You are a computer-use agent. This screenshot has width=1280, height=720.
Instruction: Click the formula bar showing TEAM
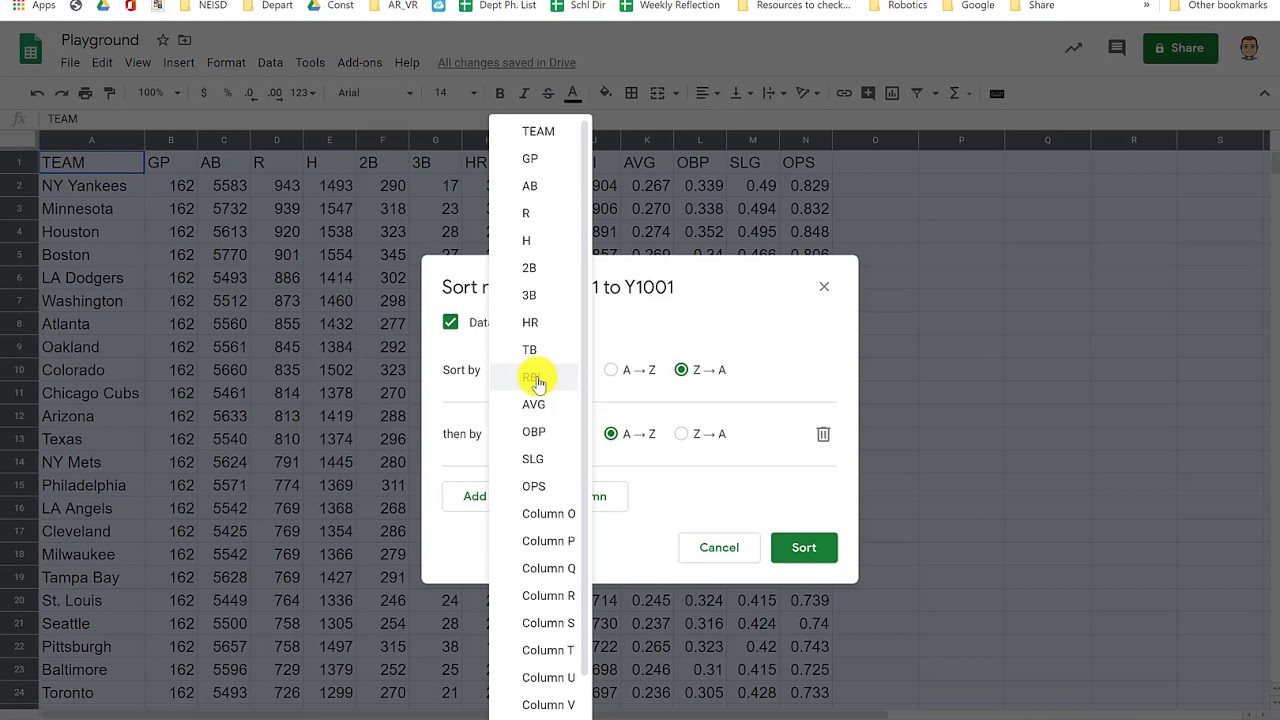click(x=660, y=119)
